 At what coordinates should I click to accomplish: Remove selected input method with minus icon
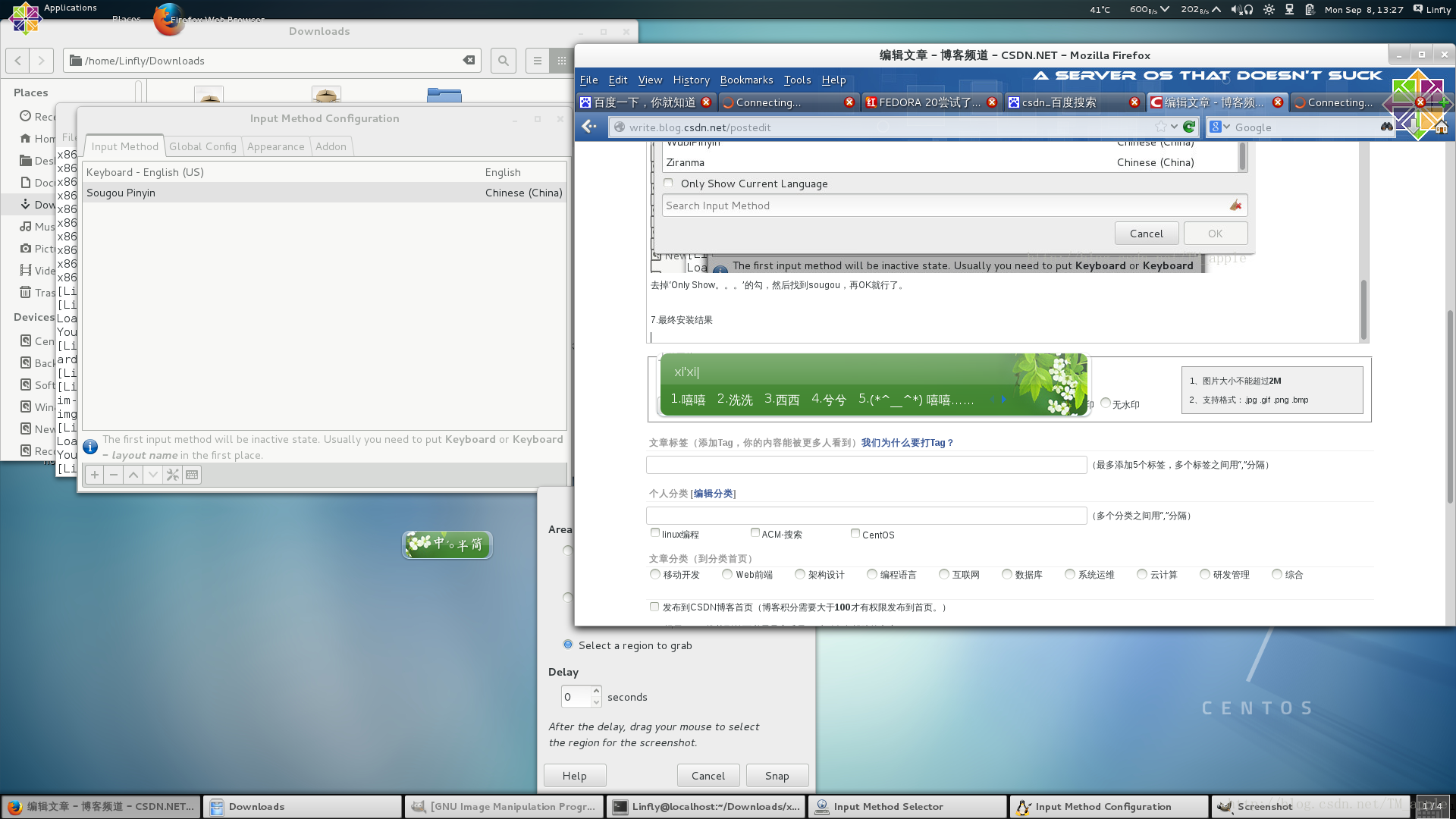(x=114, y=475)
